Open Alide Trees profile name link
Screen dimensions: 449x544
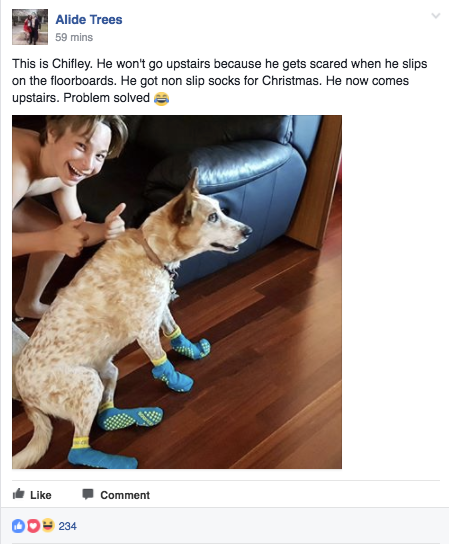tap(89, 20)
